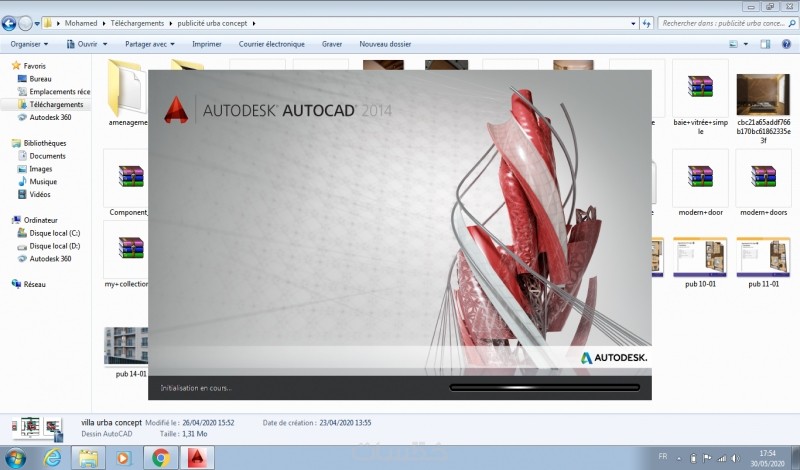This screenshot has height=470, width=800.
Task: Select Emplacements récents in the sidebar
Action: click(54, 92)
